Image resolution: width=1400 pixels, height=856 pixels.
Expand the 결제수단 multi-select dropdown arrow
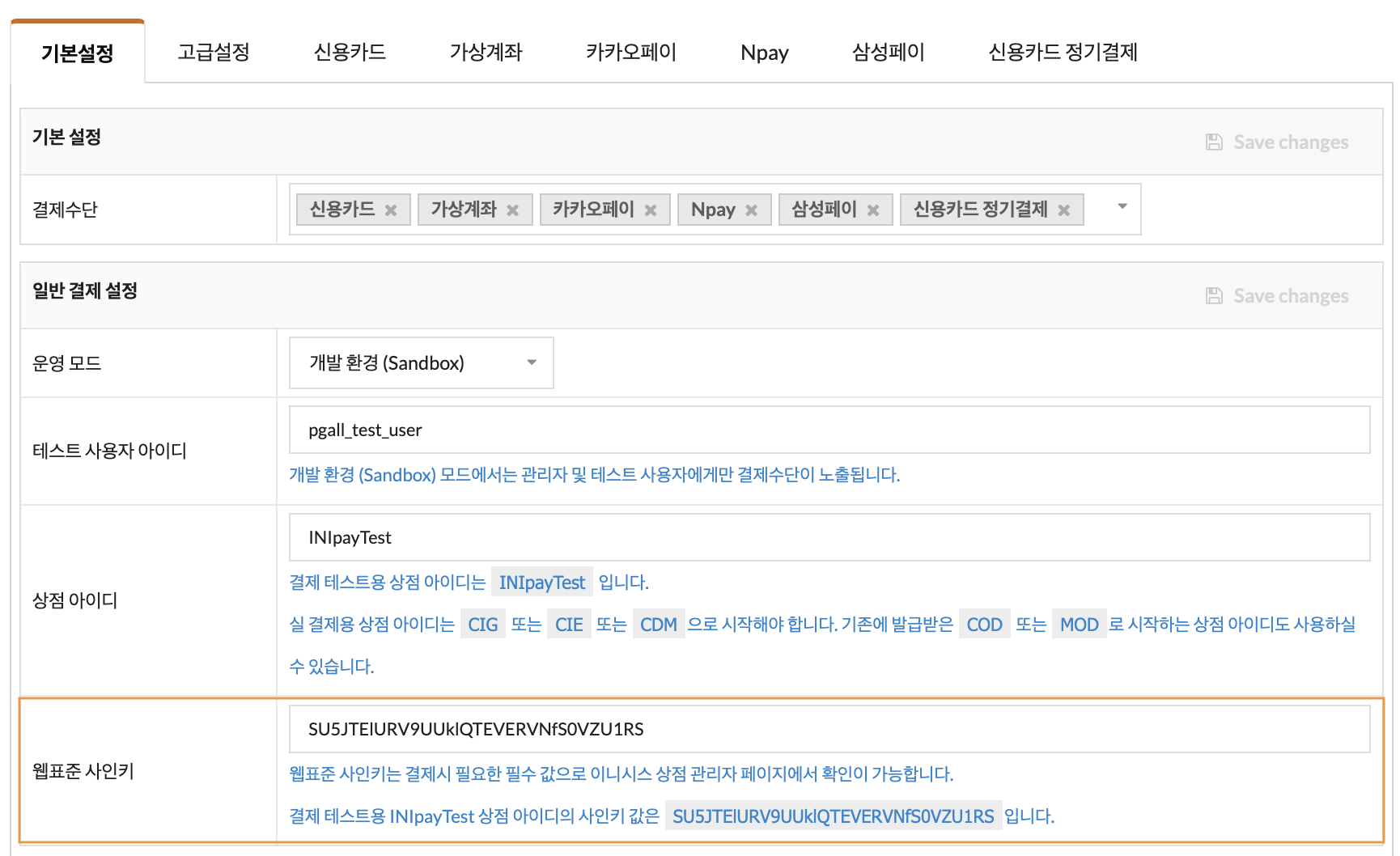(x=1122, y=206)
